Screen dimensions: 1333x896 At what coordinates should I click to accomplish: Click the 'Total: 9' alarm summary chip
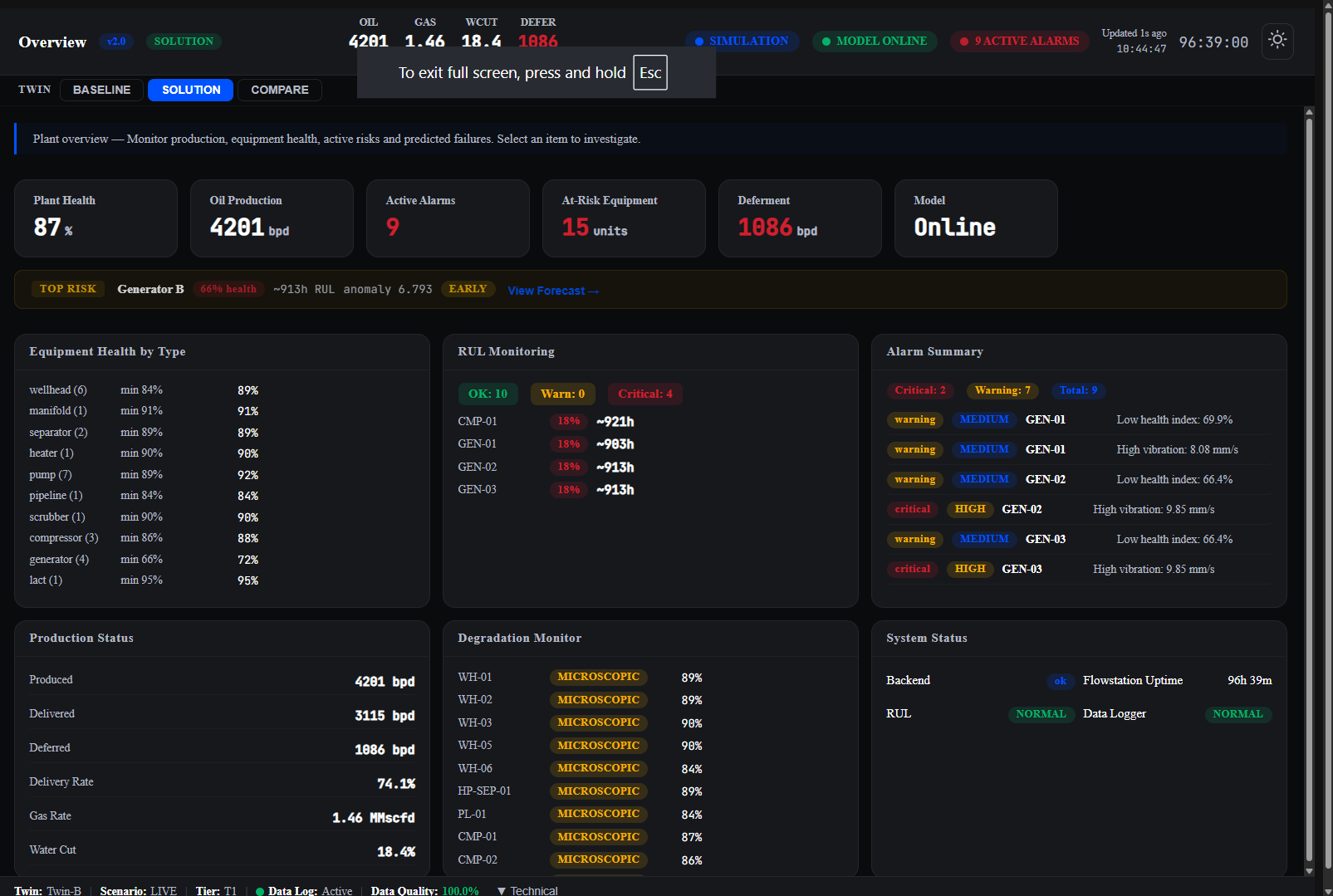[1078, 390]
